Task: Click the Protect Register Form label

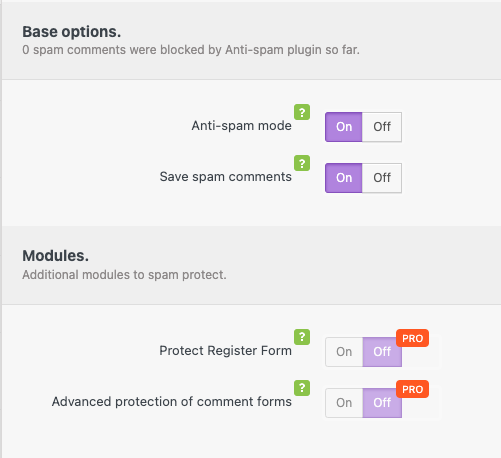Action: (226, 351)
